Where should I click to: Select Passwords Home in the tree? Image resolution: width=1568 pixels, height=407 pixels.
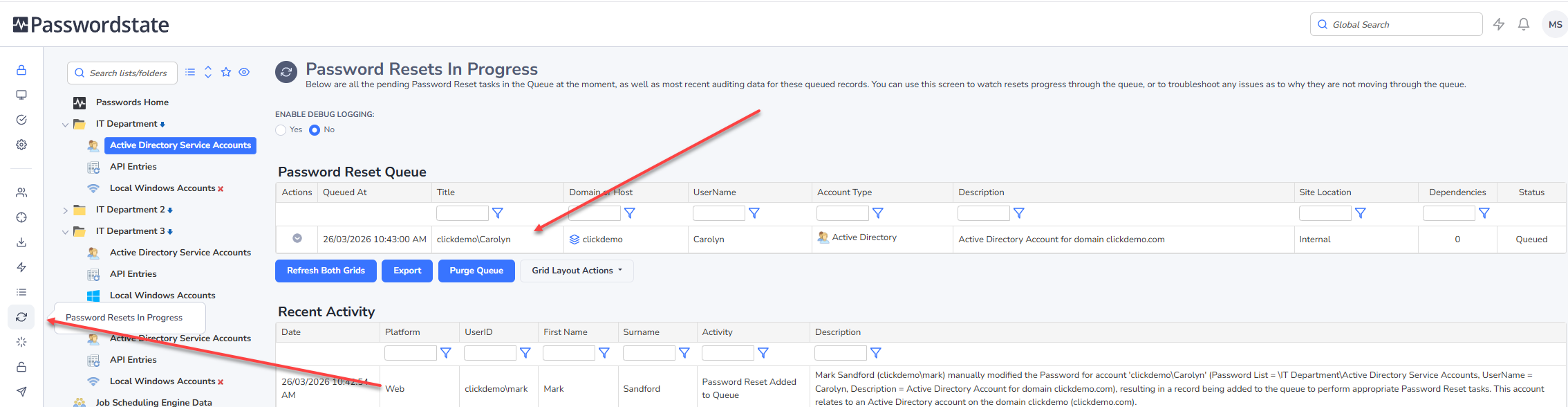click(132, 102)
